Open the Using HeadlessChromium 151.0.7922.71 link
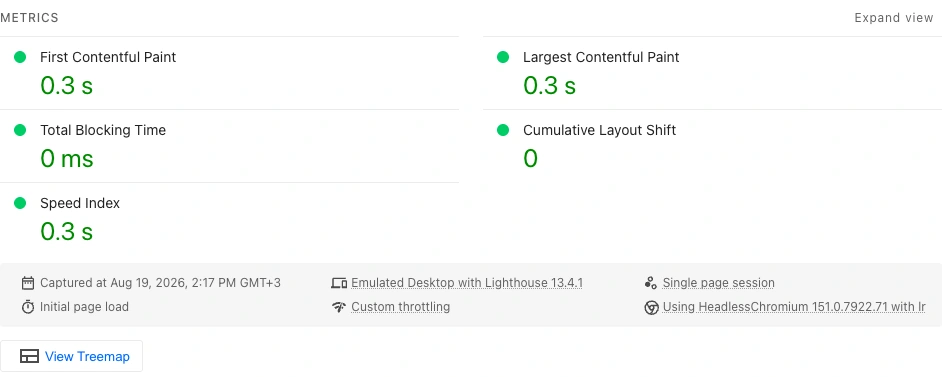The width and height of the screenshot is (942, 377). coord(794,307)
